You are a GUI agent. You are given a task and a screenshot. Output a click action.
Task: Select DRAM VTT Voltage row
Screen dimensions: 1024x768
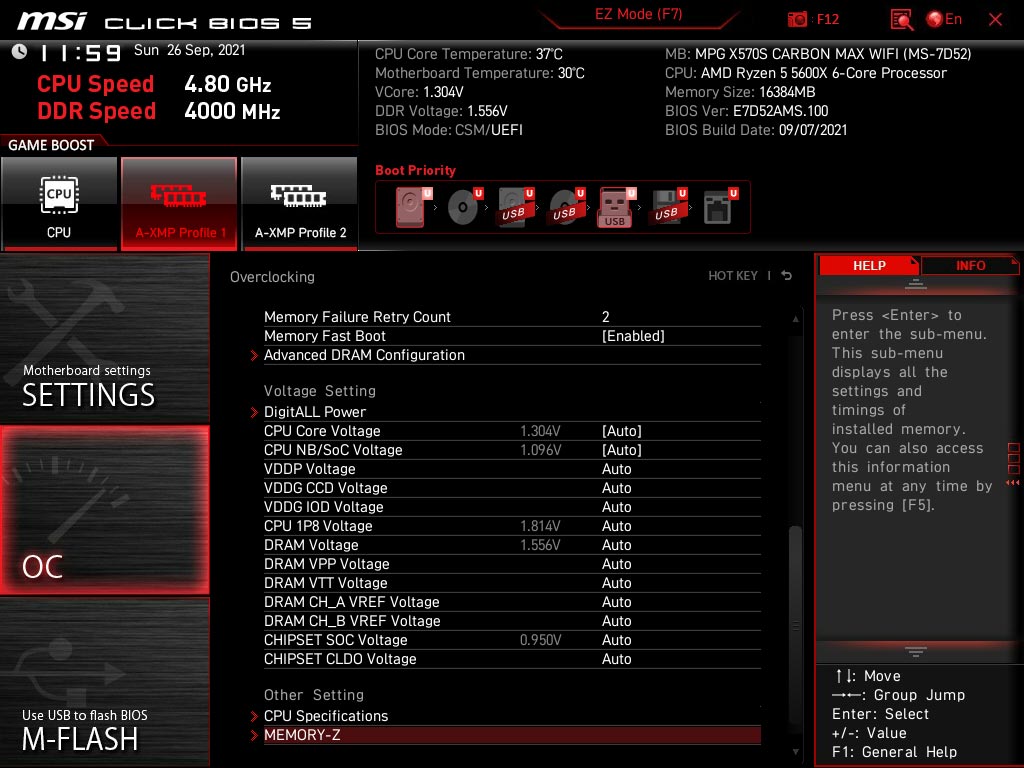tap(512, 583)
